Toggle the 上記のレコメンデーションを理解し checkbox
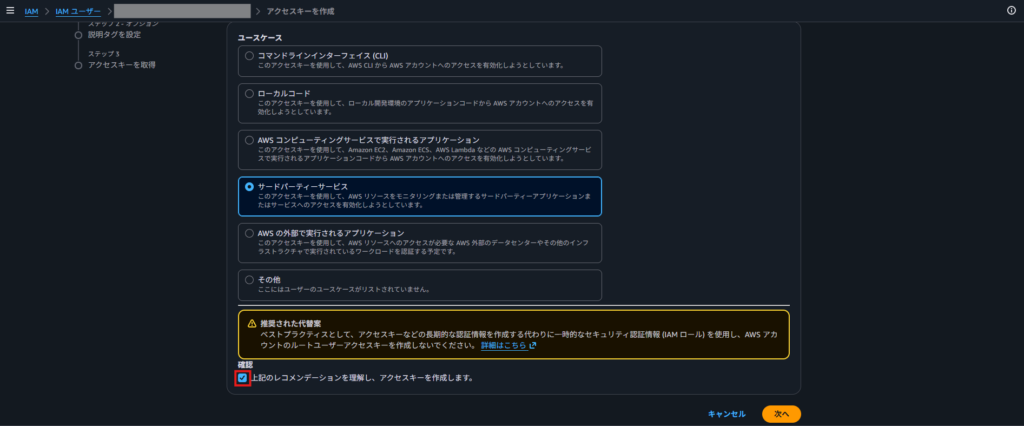The height and width of the screenshot is (426, 1024). click(x=243, y=378)
